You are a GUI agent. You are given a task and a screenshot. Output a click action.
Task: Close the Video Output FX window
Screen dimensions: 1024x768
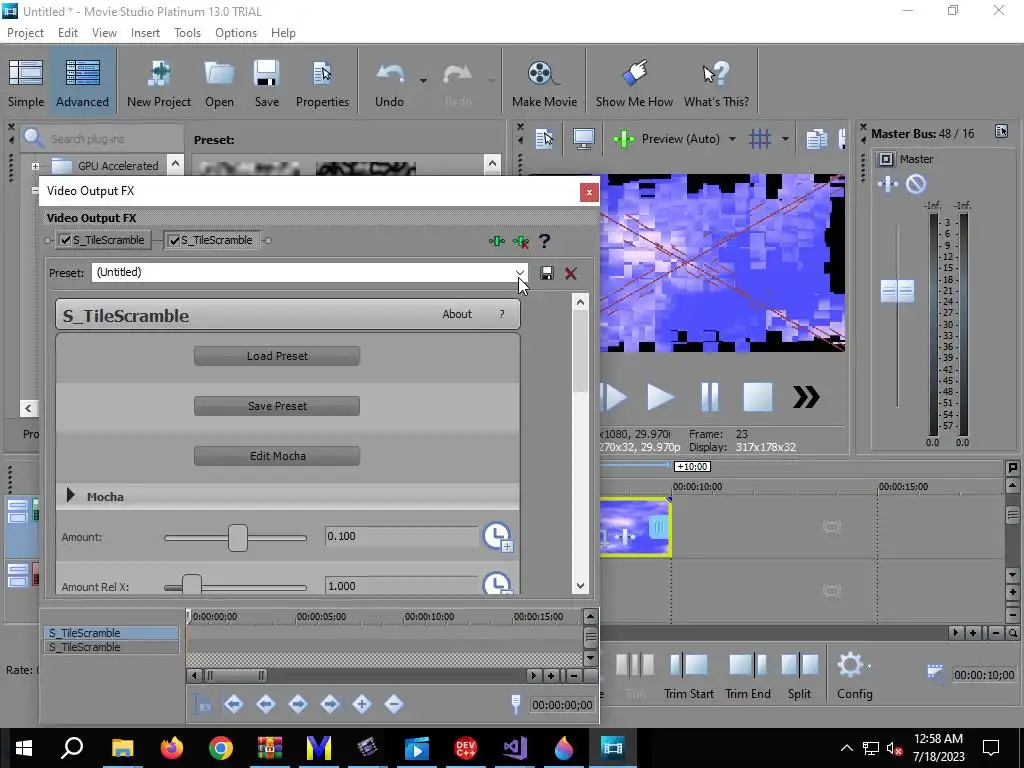point(588,192)
